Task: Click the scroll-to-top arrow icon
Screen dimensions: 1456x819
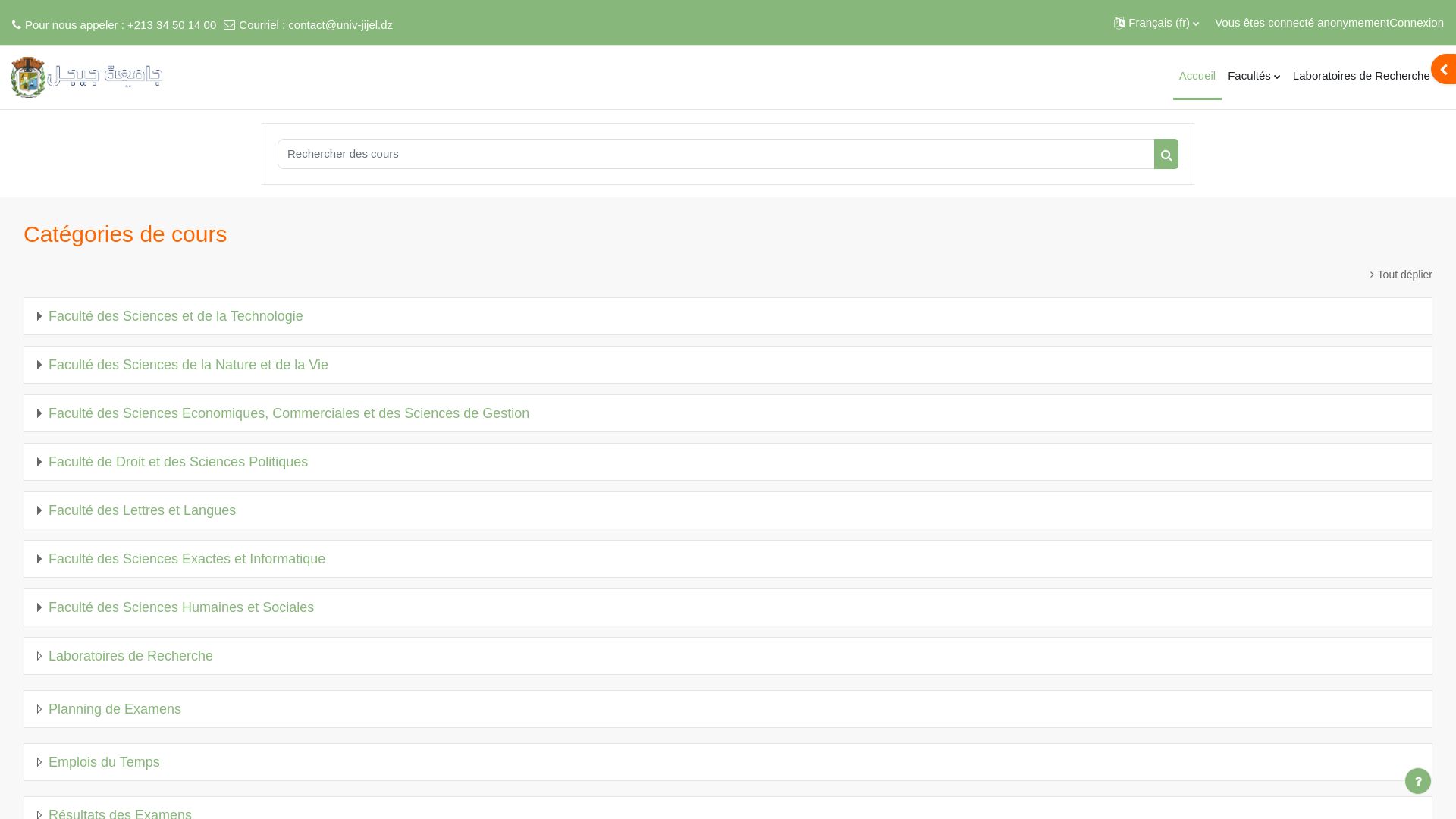Action: click(x=1445, y=69)
